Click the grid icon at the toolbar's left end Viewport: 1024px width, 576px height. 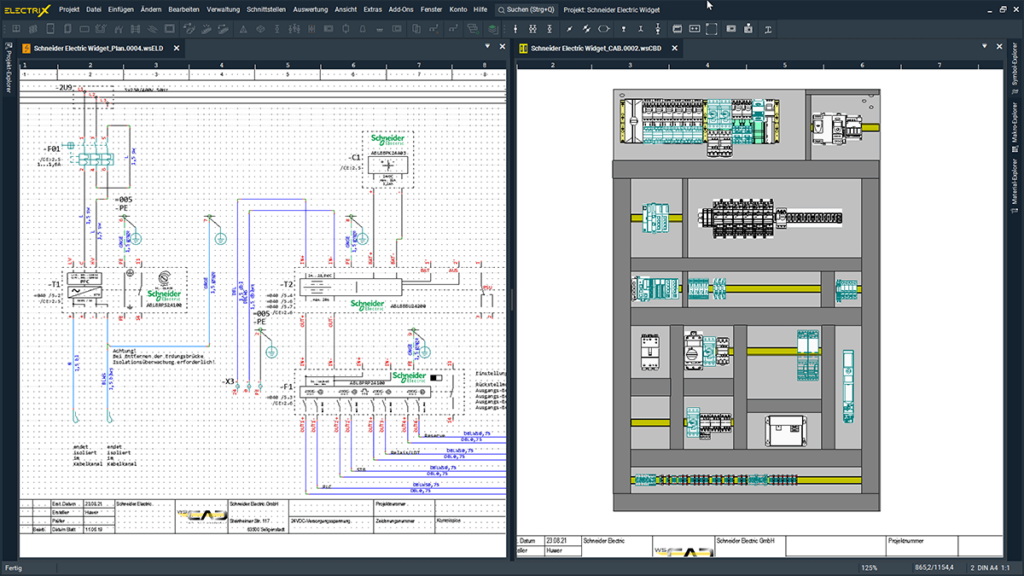pyautogui.click(x=17, y=28)
